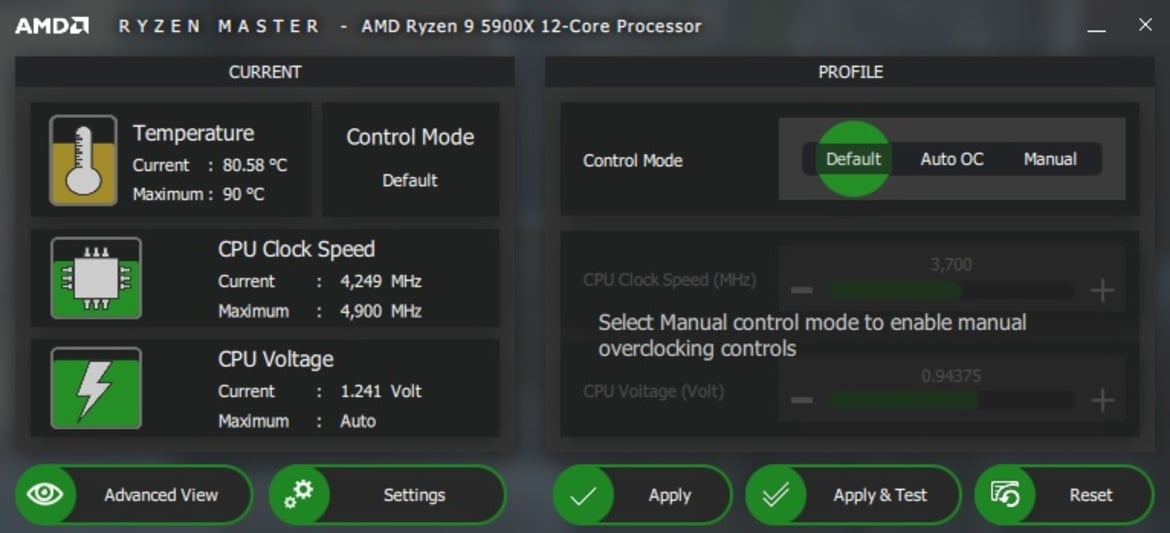1170x533 pixels.
Task: Click the Control Mode label in PROFILE
Action: 633,160
